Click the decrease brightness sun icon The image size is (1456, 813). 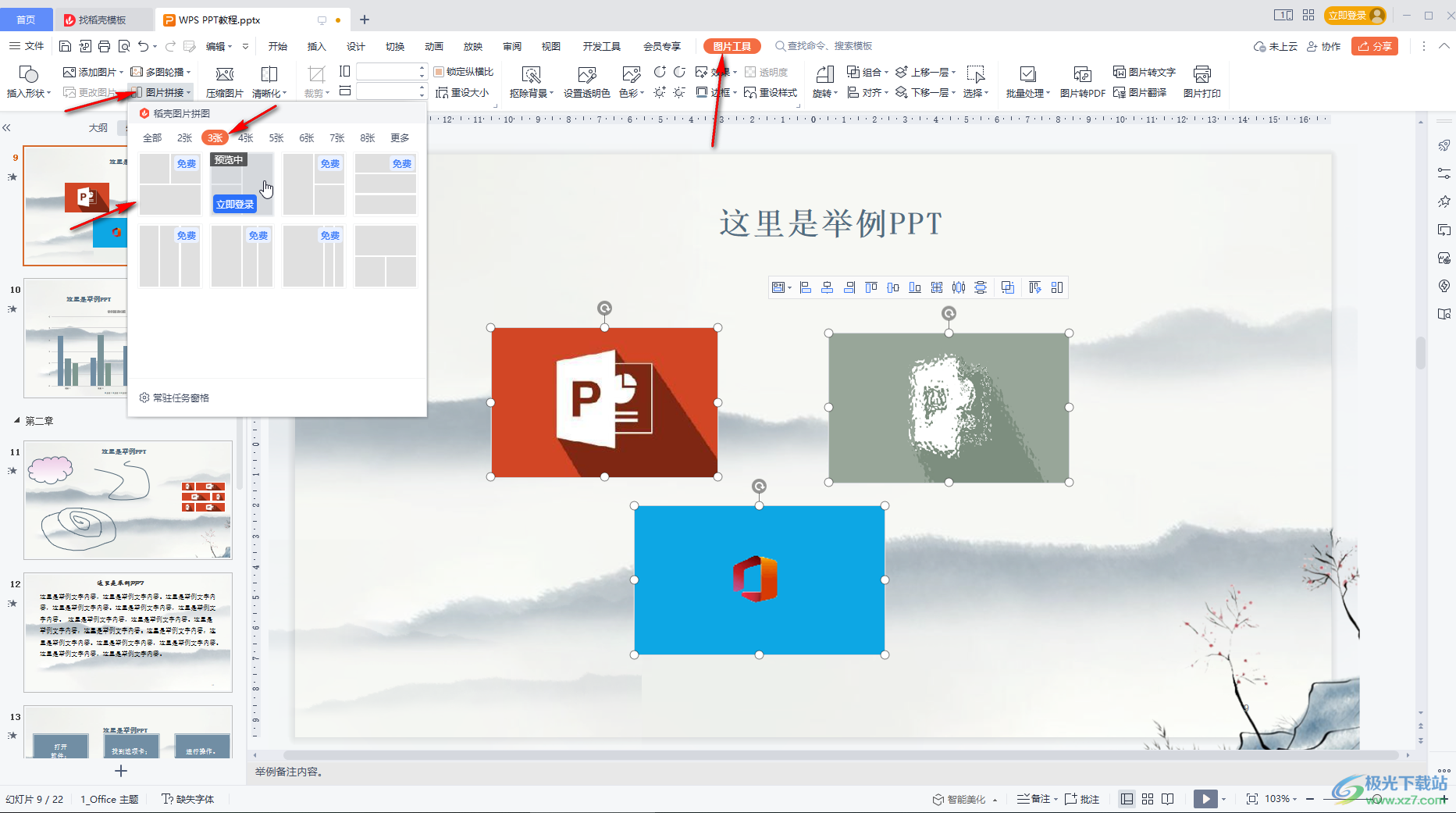click(x=679, y=92)
